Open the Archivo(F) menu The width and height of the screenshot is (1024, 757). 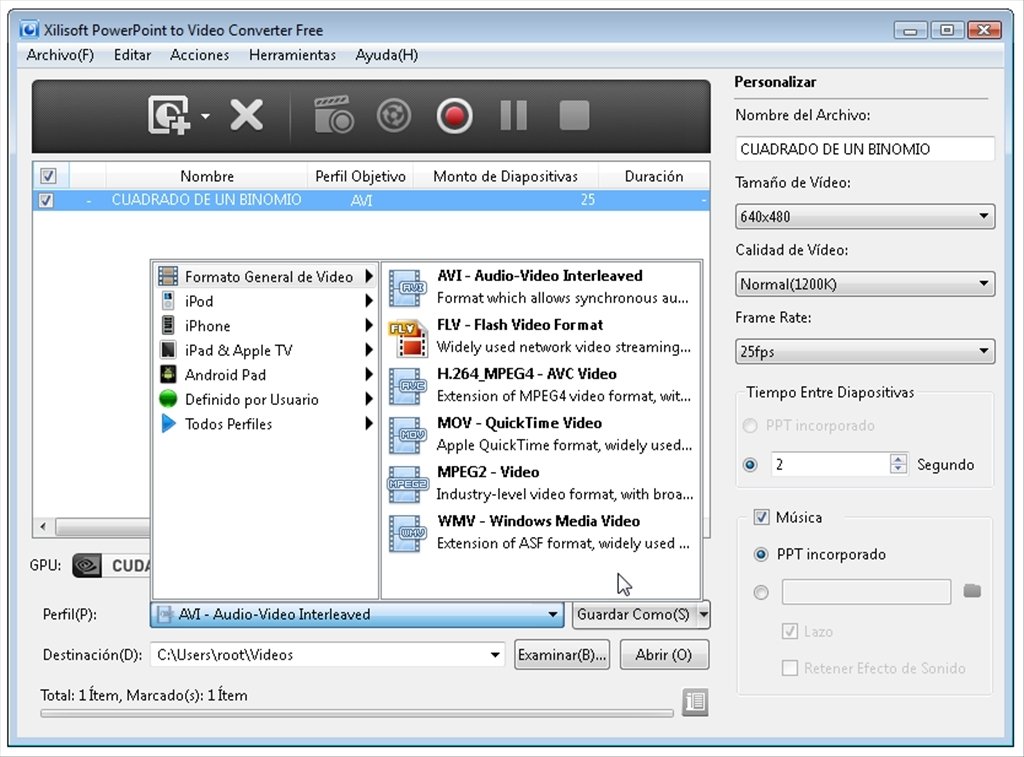pos(60,55)
